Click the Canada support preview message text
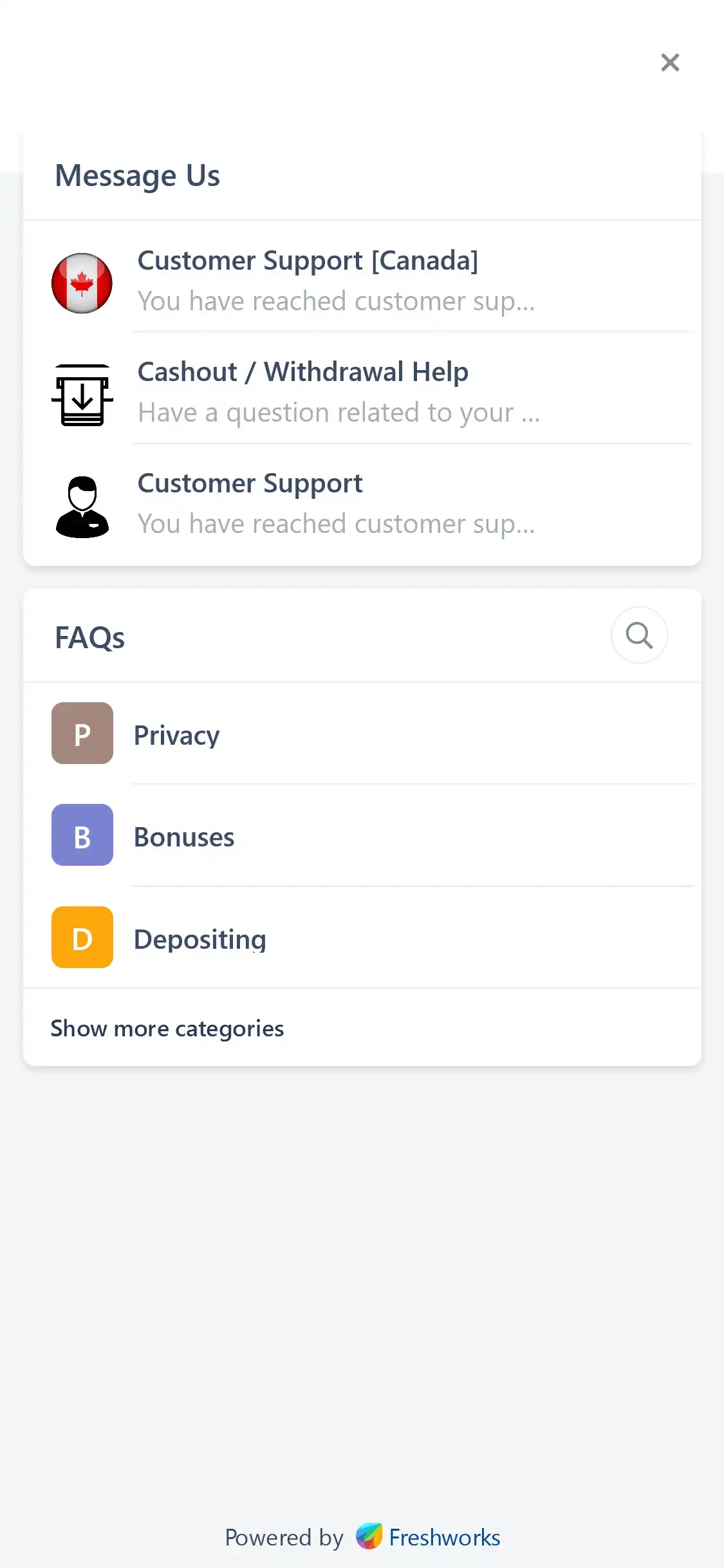724x1568 pixels. click(x=336, y=301)
